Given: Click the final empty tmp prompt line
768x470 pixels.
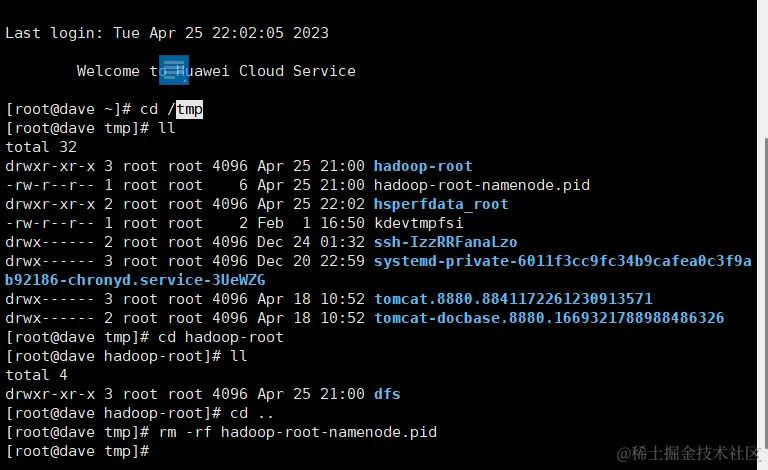Looking at the screenshot, I should (77, 451).
